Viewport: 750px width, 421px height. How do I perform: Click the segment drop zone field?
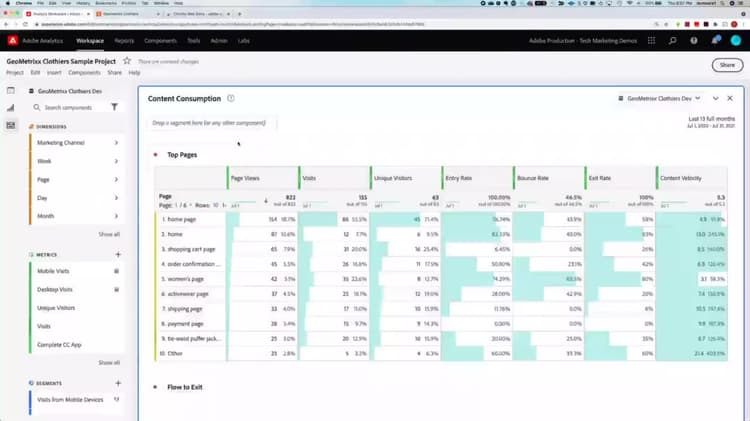[x=212, y=123]
